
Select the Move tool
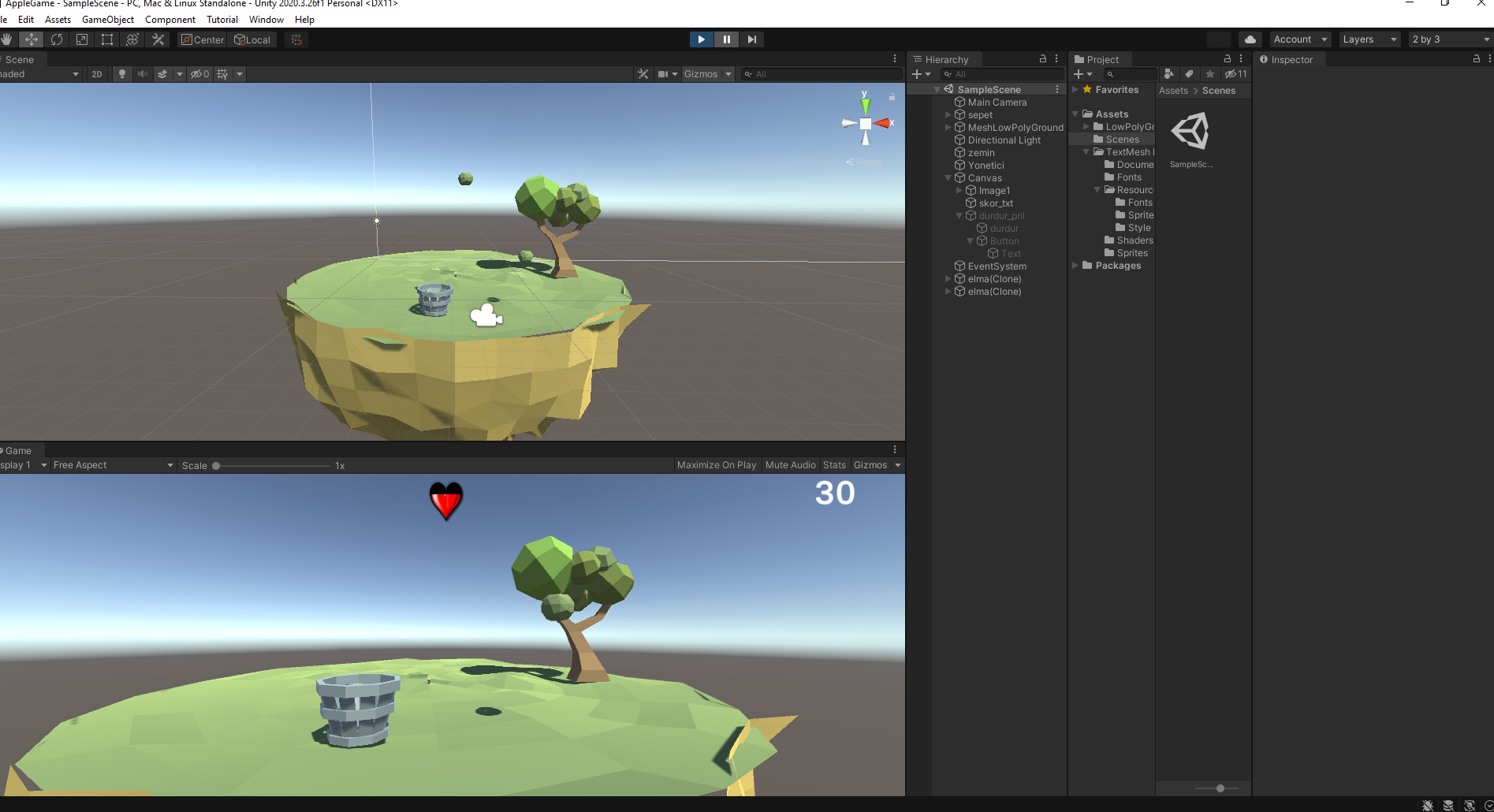(32, 39)
